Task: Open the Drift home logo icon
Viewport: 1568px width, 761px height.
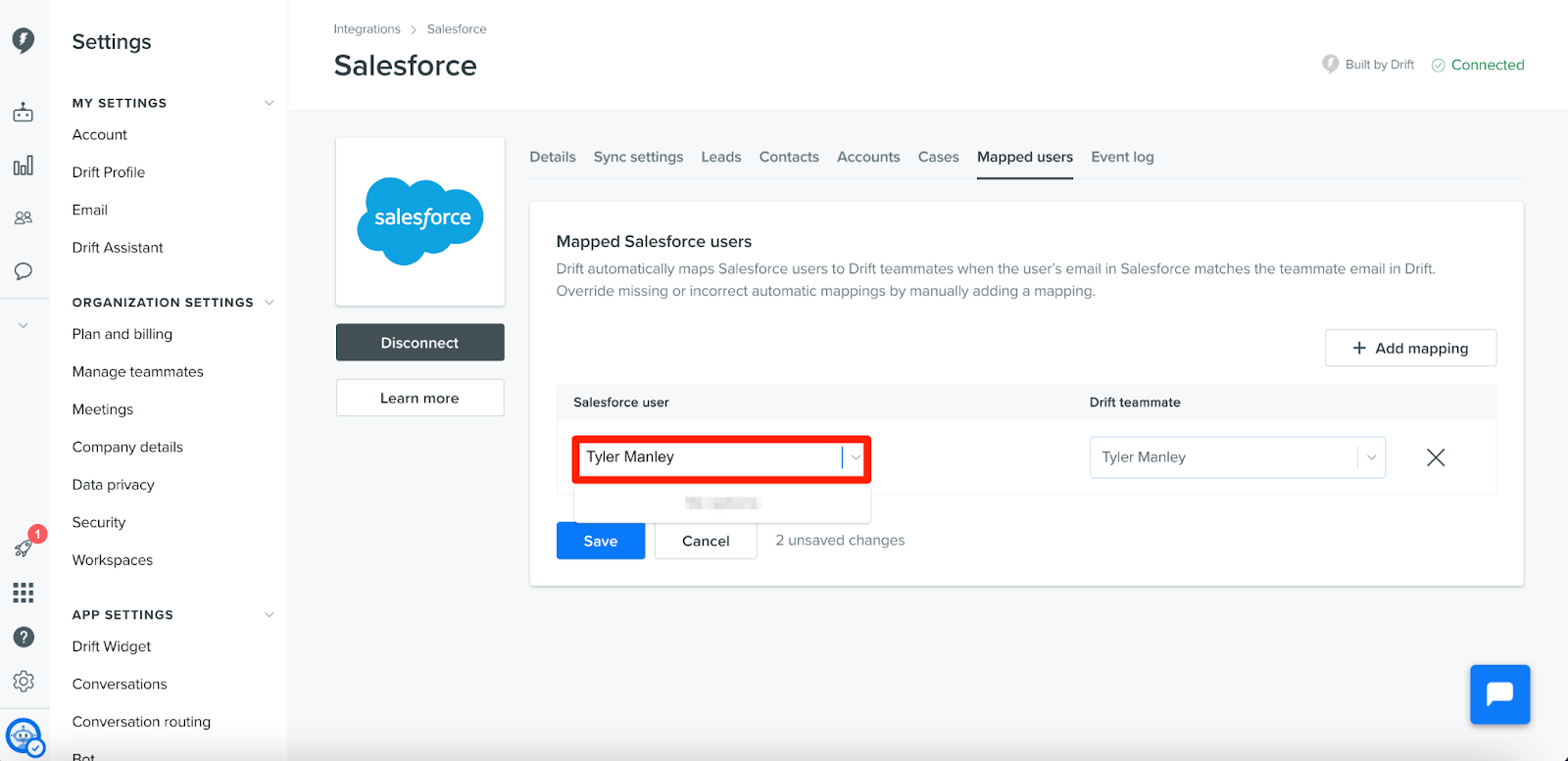Action: pyautogui.click(x=24, y=40)
